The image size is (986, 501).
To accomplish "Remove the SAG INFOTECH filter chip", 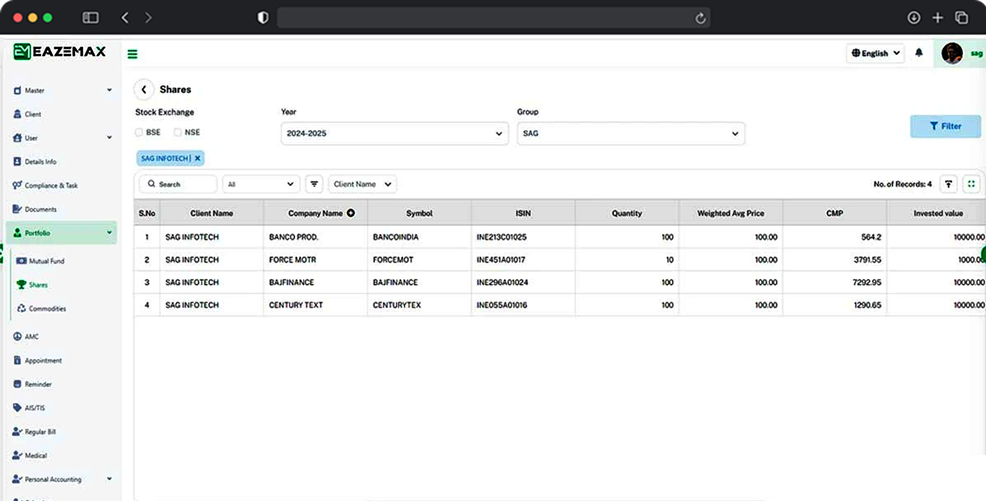I will click(197, 158).
